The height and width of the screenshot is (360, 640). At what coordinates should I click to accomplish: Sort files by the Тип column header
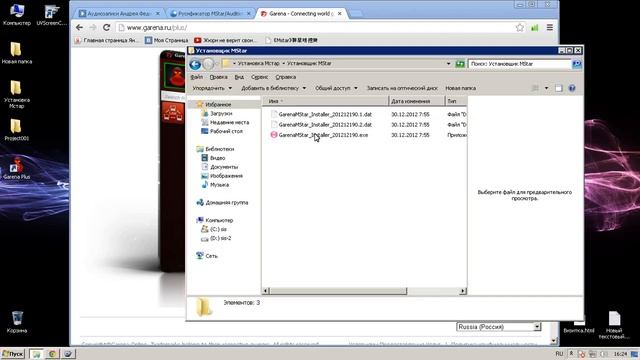click(456, 101)
